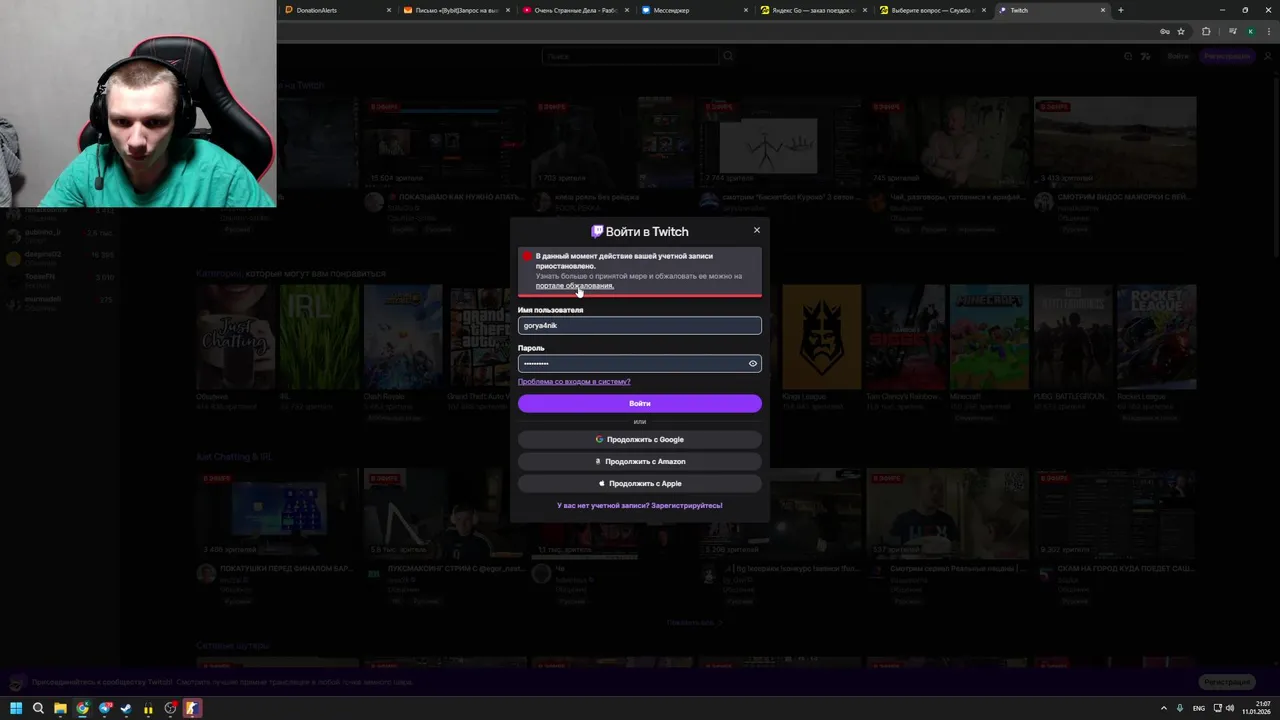
Task: Open the media control icon in toolbar
Action: (x=1232, y=31)
